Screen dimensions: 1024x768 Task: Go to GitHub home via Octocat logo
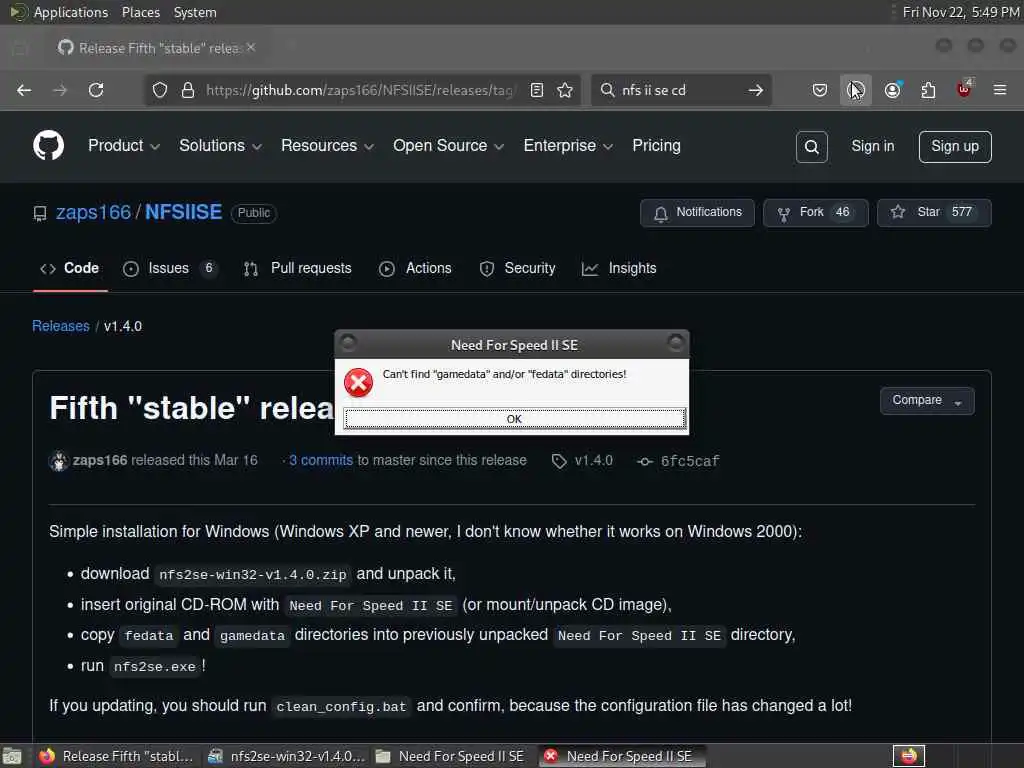coord(49,146)
